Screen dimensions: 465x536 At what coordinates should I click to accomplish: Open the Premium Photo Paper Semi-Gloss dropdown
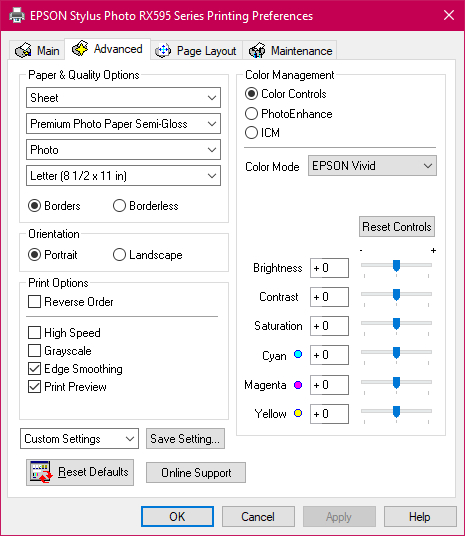pyautogui.click(x=123, y=124)
